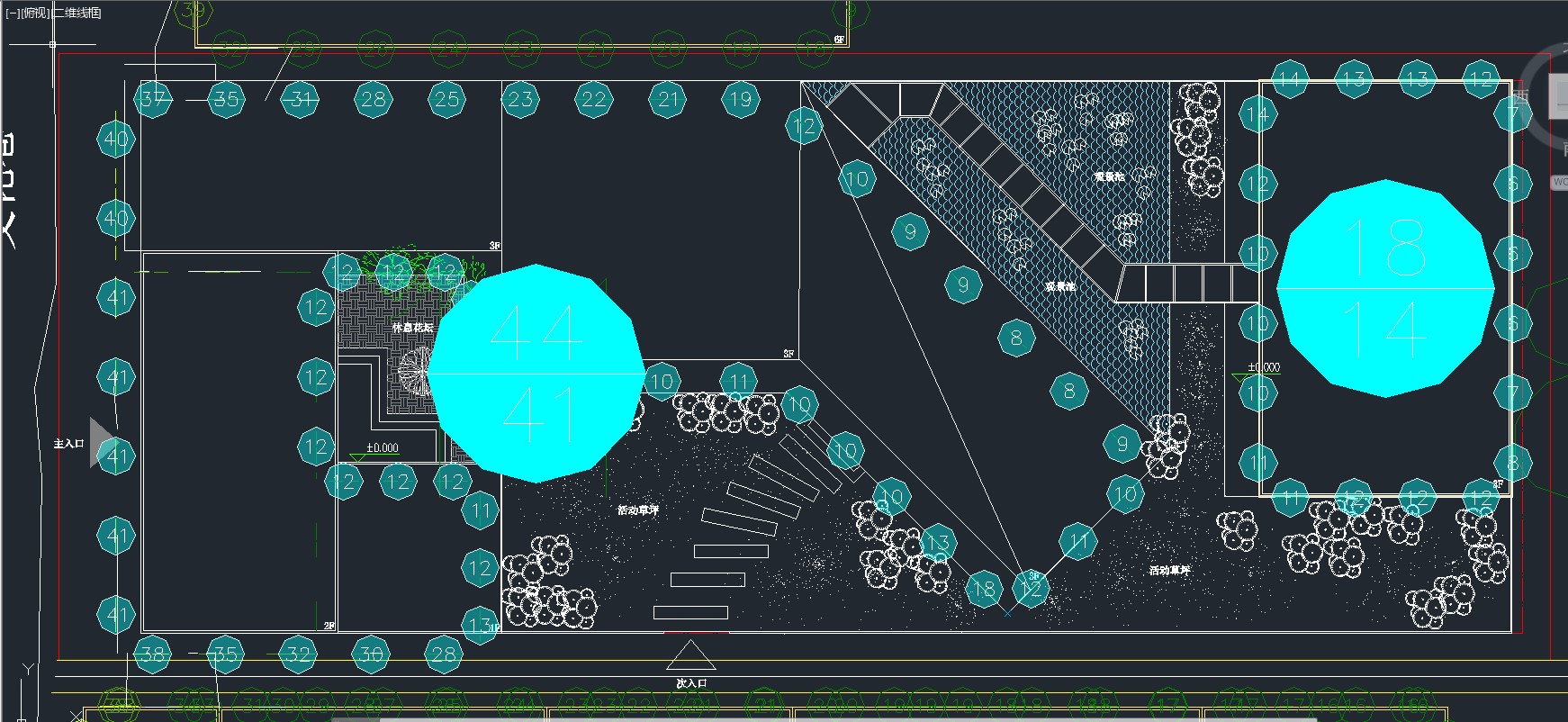Select the 次入口 entrance triangle marker
This screenshot has width=1568, height=722.
point(690,656)
